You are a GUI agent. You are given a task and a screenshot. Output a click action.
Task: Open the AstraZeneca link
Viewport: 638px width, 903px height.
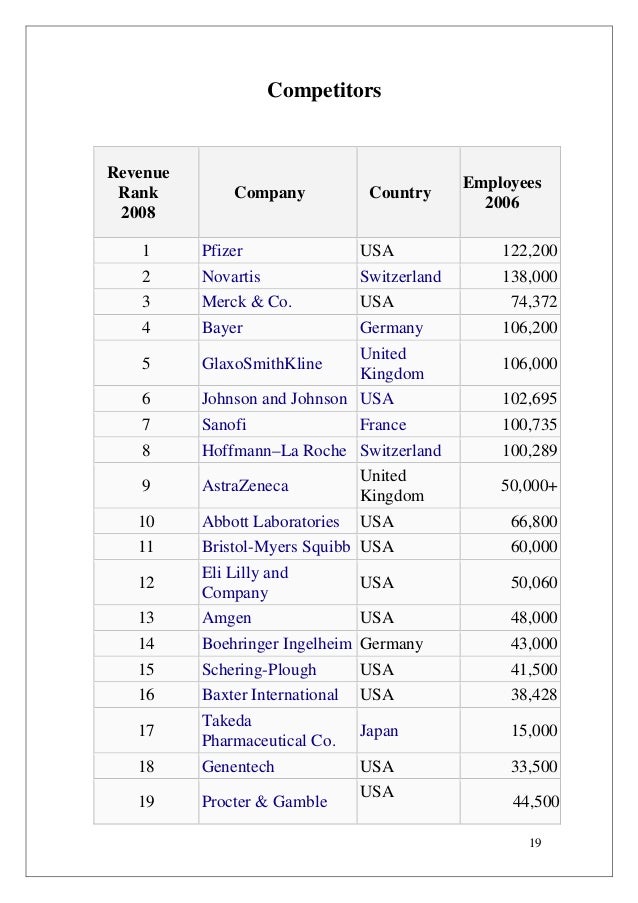pyautogui.click(x=245, y=485)
